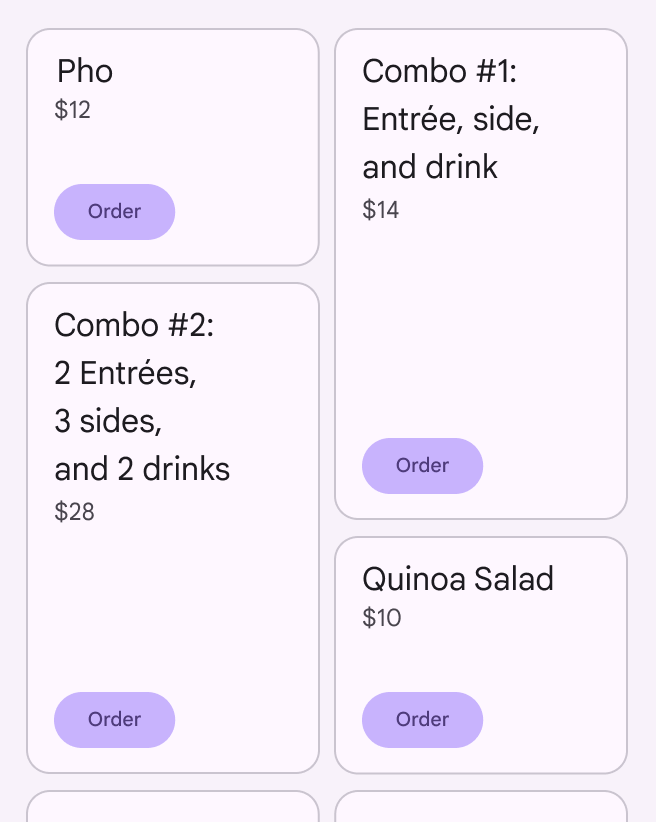Order the Combo #1 meal
Viewport: 656px width, 822px height.
coord(422,466)
